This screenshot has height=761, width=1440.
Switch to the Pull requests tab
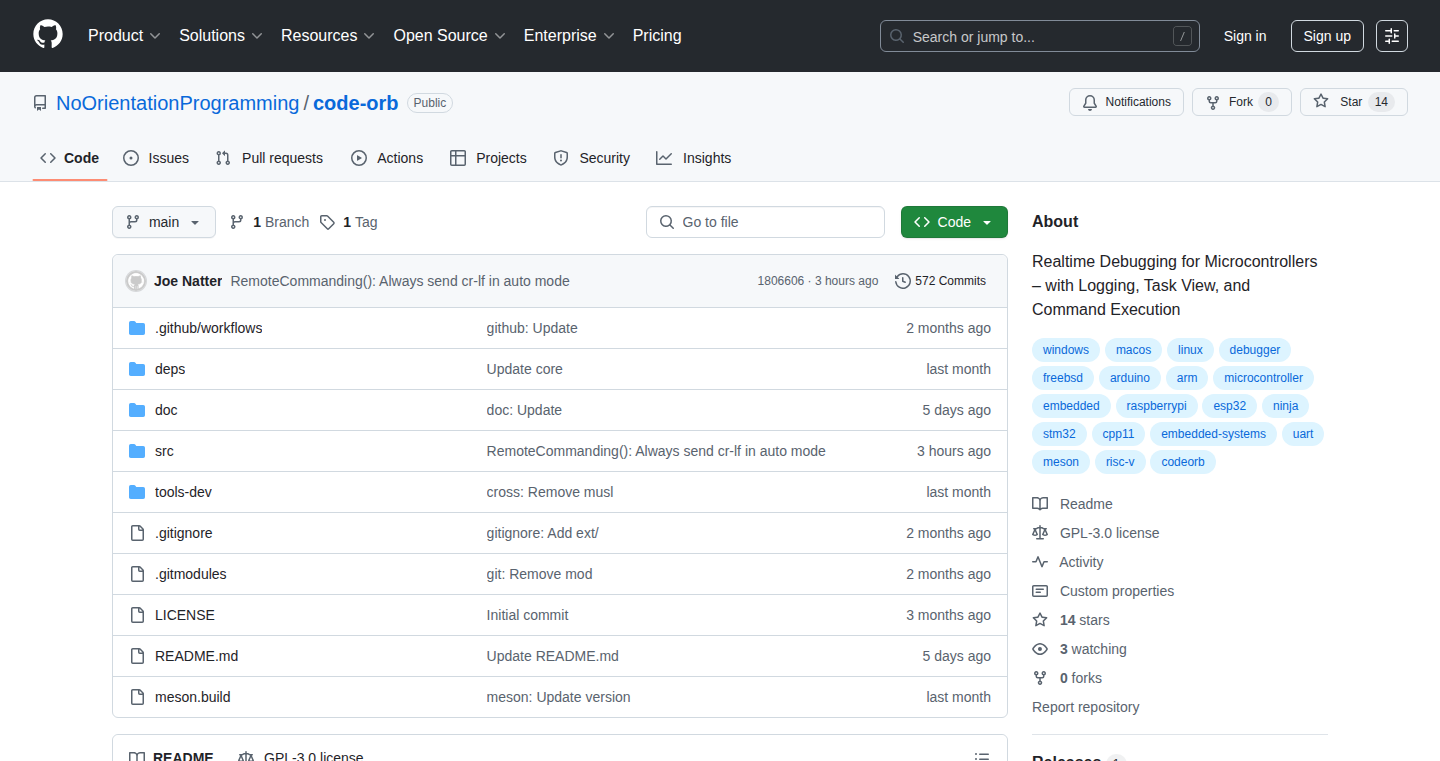click(270, 158)
